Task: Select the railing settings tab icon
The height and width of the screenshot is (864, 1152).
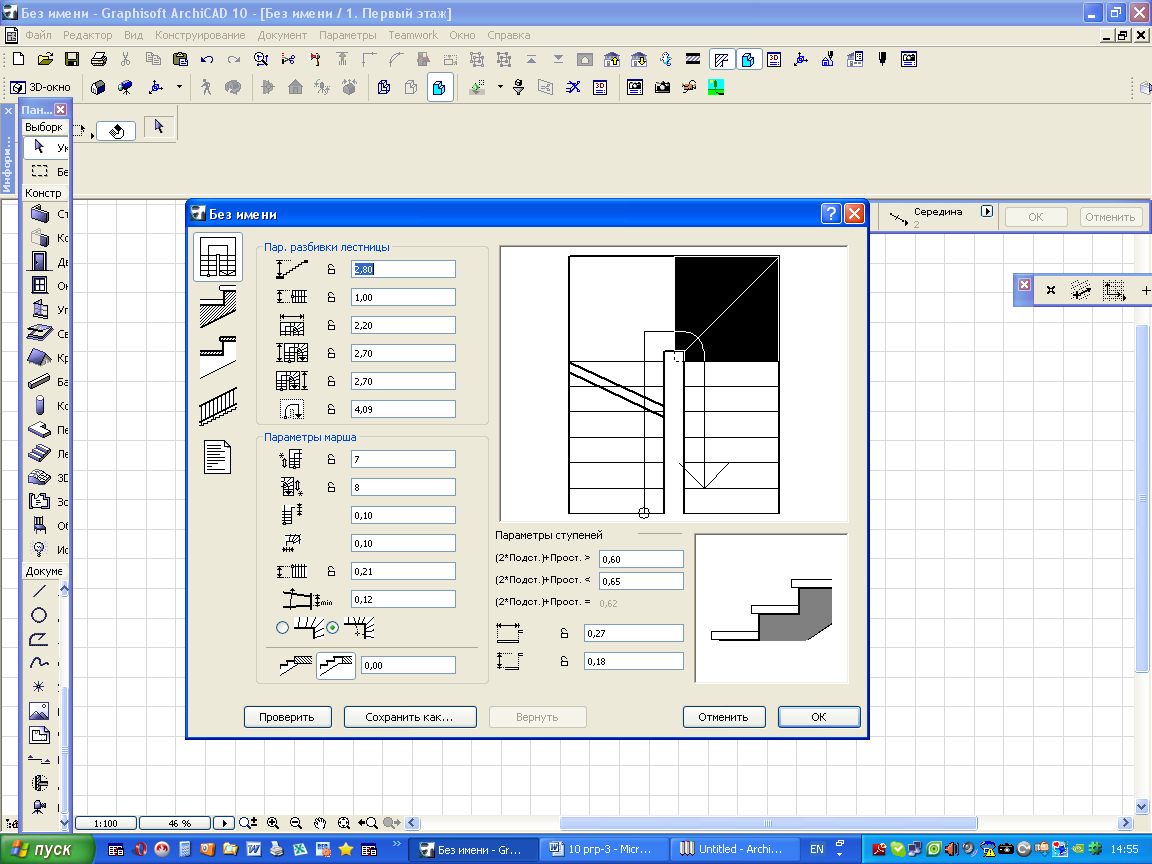Action: [x=218, y=406]
